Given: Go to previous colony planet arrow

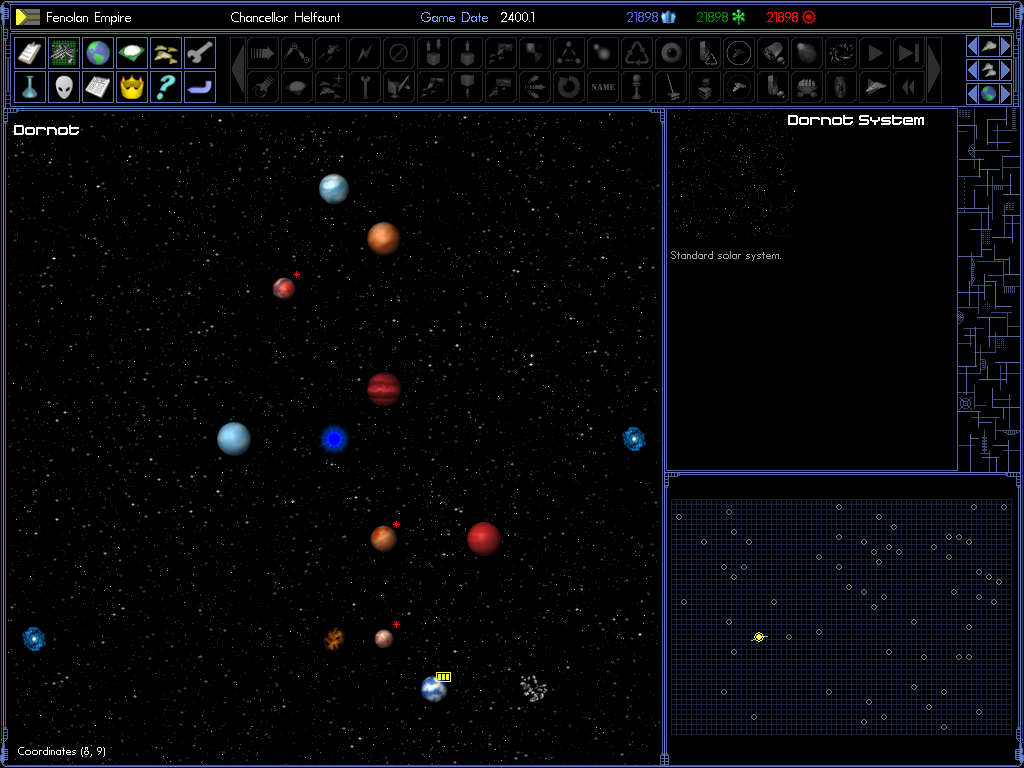Looking at the screenshot, I should 972,94.
